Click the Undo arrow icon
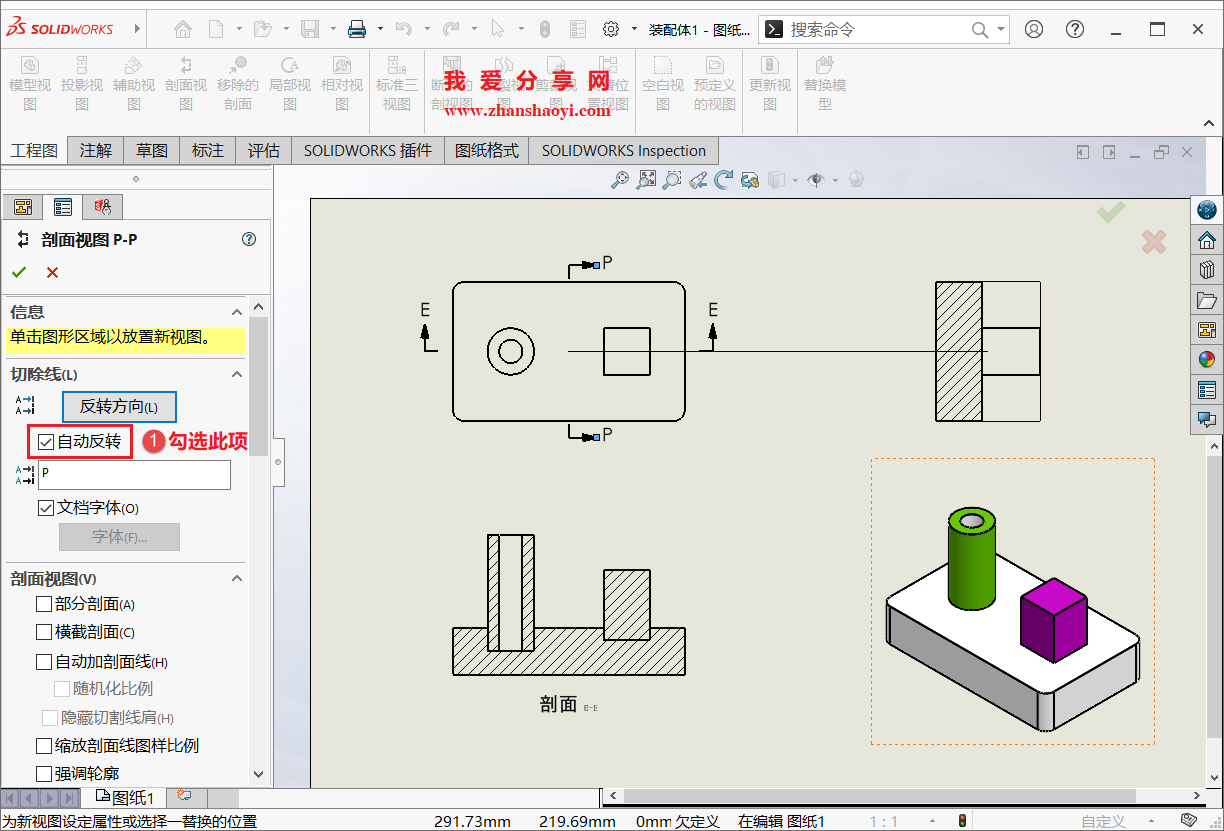 coord(403,29)
